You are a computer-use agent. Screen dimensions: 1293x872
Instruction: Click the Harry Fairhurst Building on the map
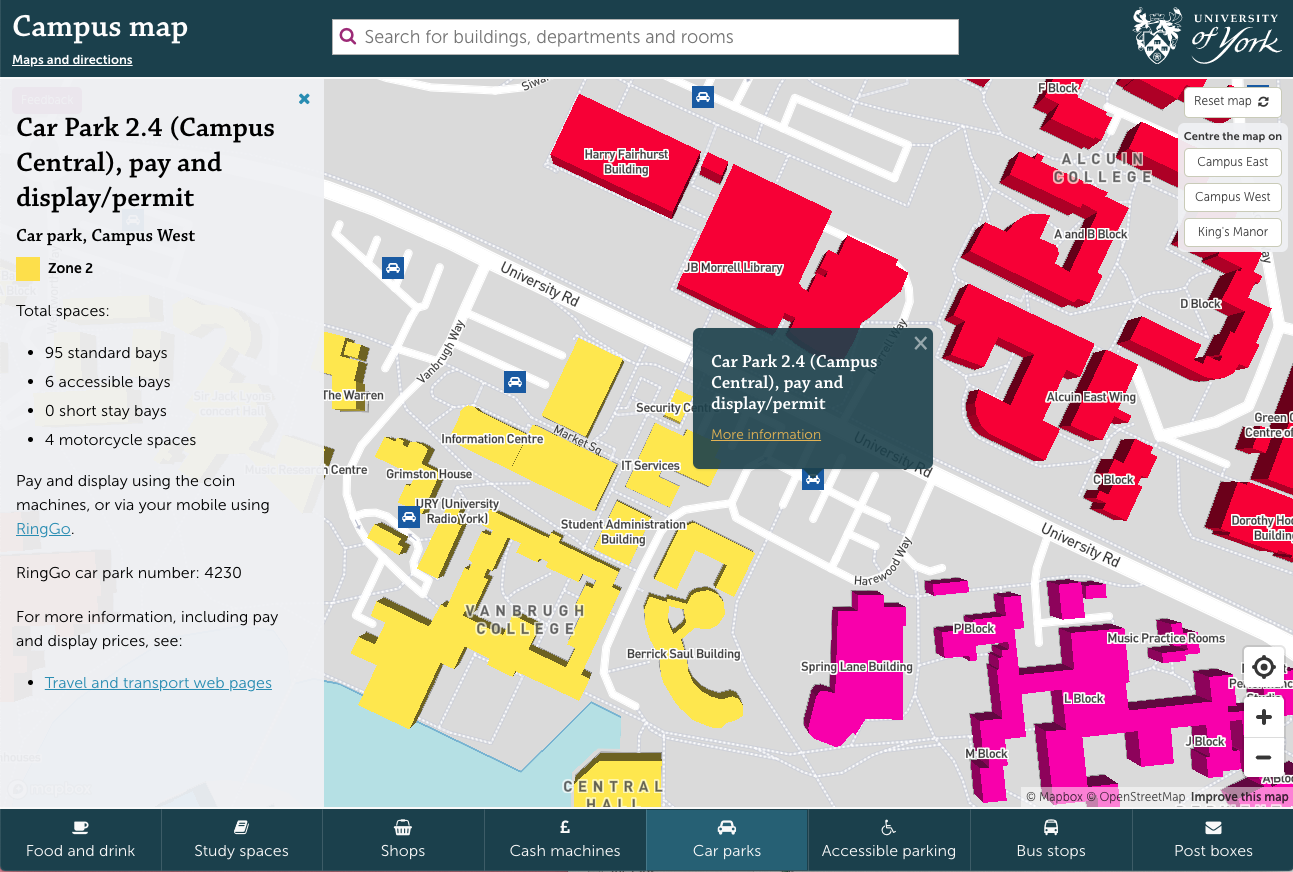click(626, 162)
